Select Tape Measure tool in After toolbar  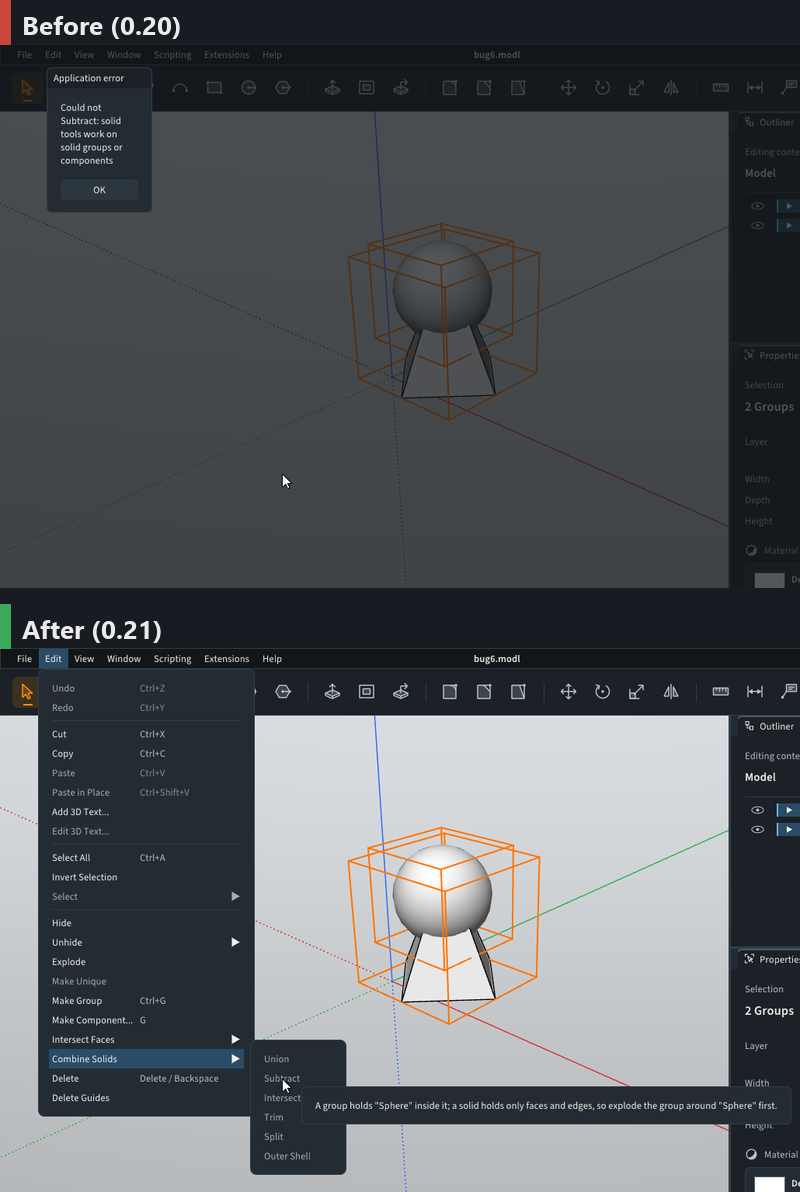[720, 692]
